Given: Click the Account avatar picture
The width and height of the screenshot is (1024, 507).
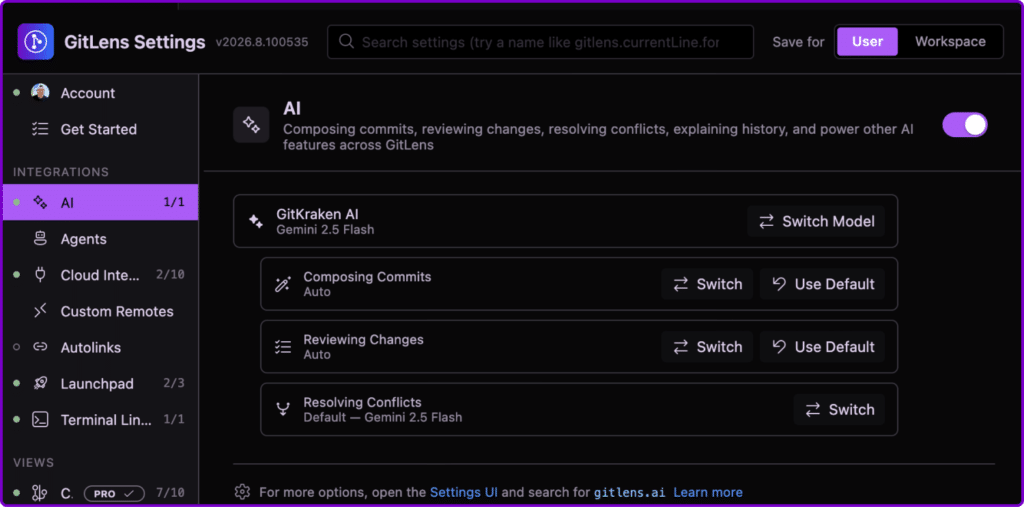Looking at the screenshot, I should point(40,93).
